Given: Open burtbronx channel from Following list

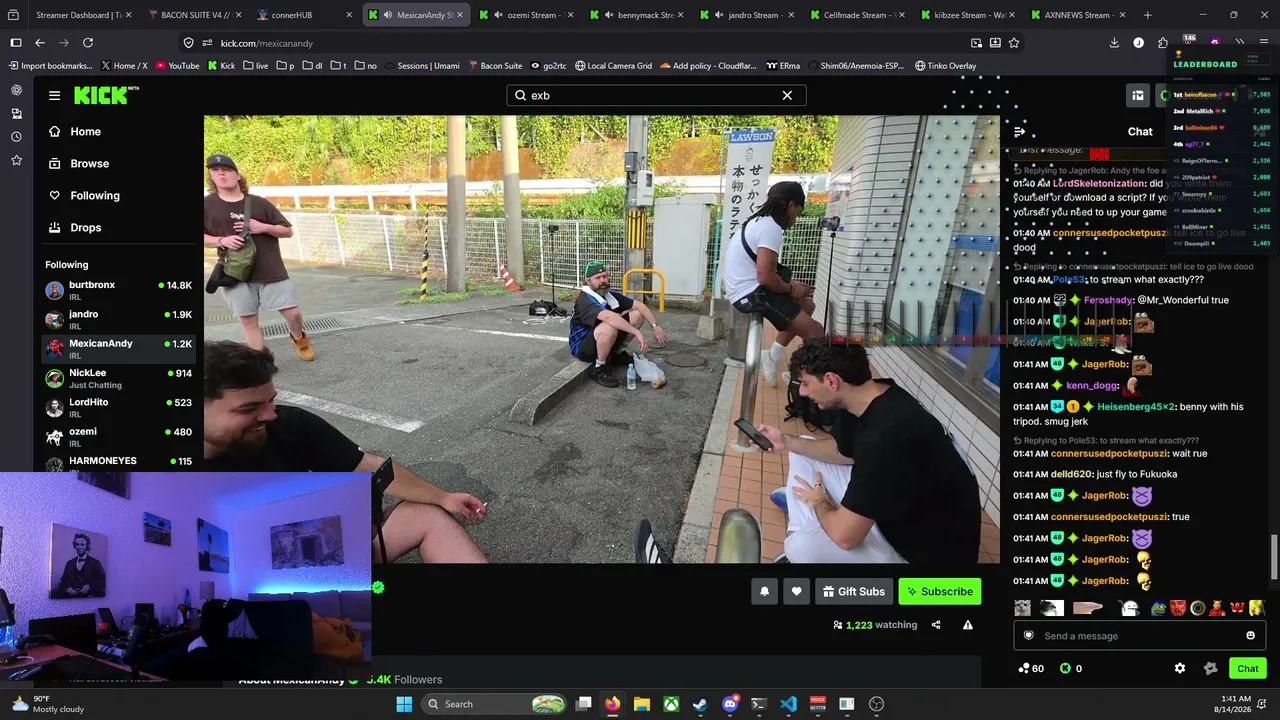Looking at the screenshot, I should (119, 290).
